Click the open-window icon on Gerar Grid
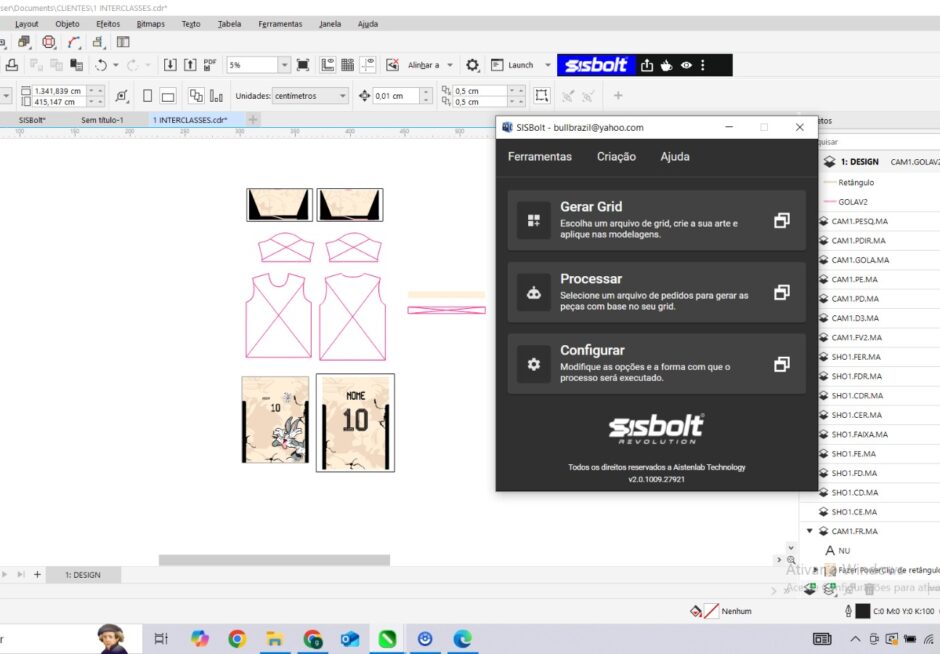 [x=781, y=221]
